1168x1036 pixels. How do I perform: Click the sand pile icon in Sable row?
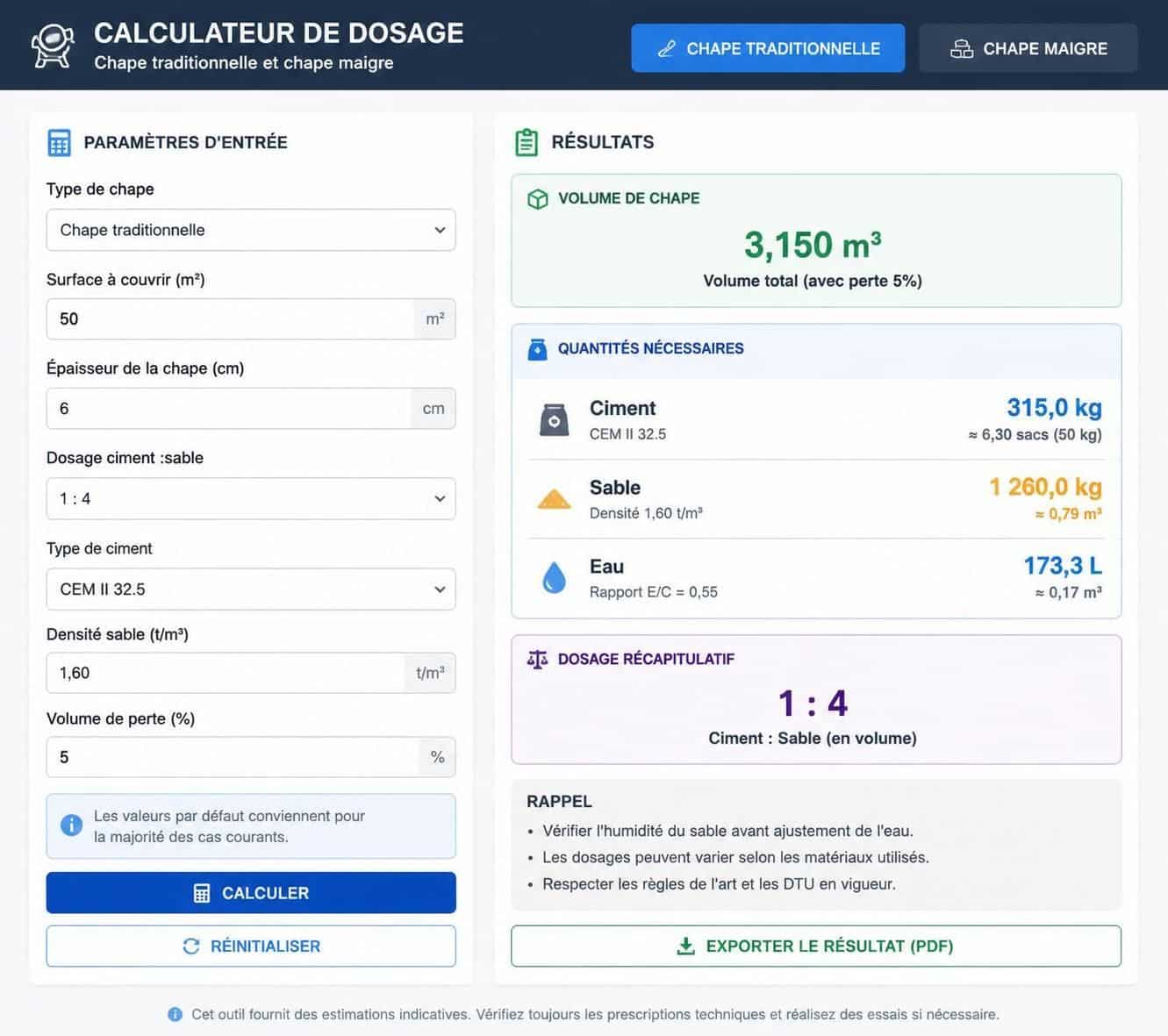tap(554, 500)
